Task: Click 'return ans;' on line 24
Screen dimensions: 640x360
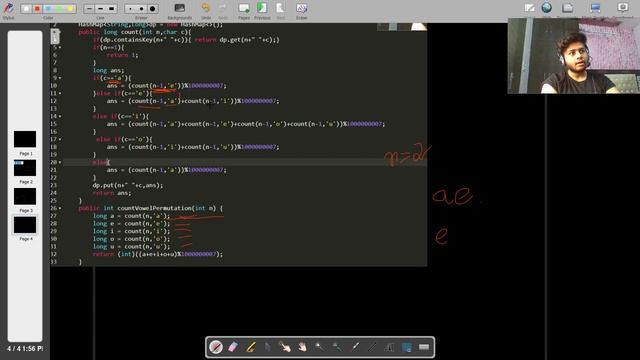Action: tap(112, 193)
